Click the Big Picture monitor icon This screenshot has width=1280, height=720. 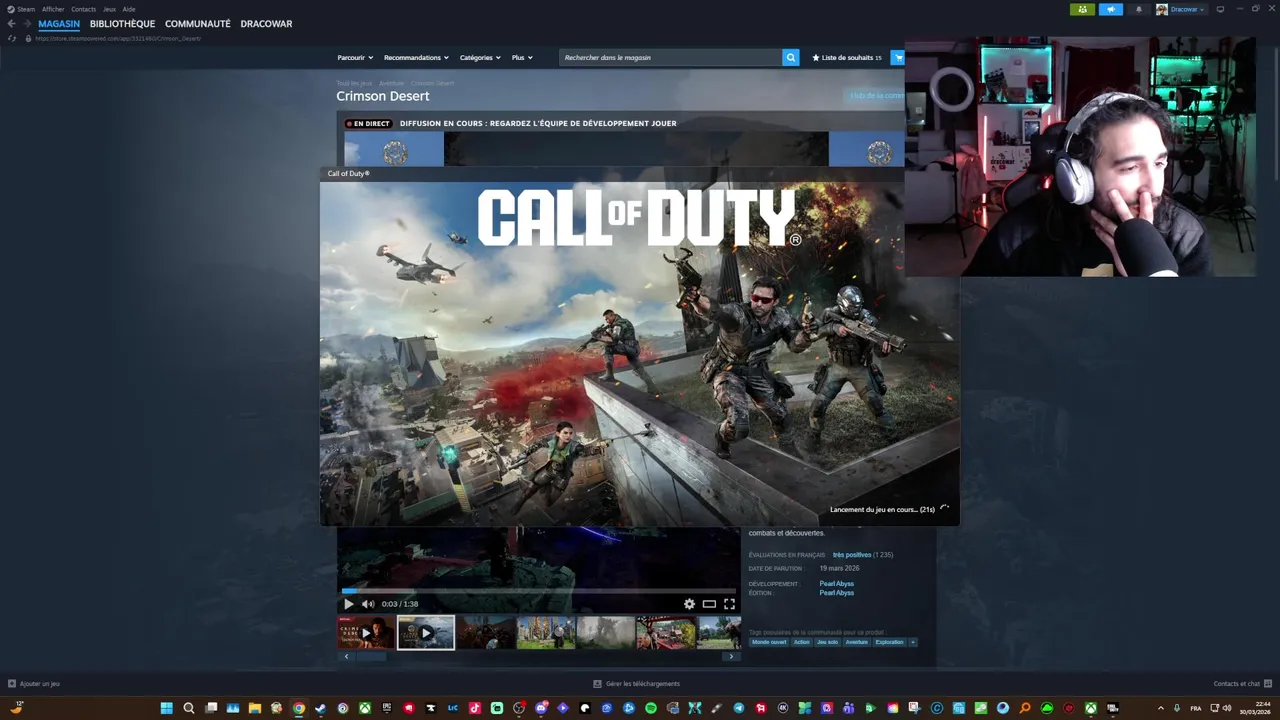click(1220, 9)
